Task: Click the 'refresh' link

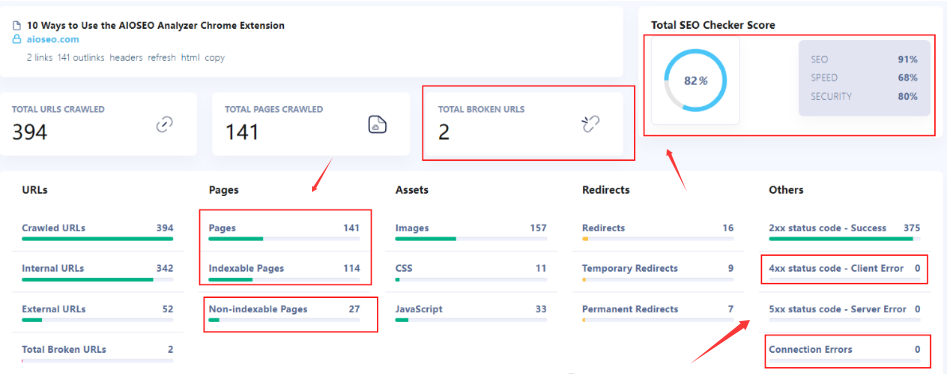Action: tap(161, 58)
